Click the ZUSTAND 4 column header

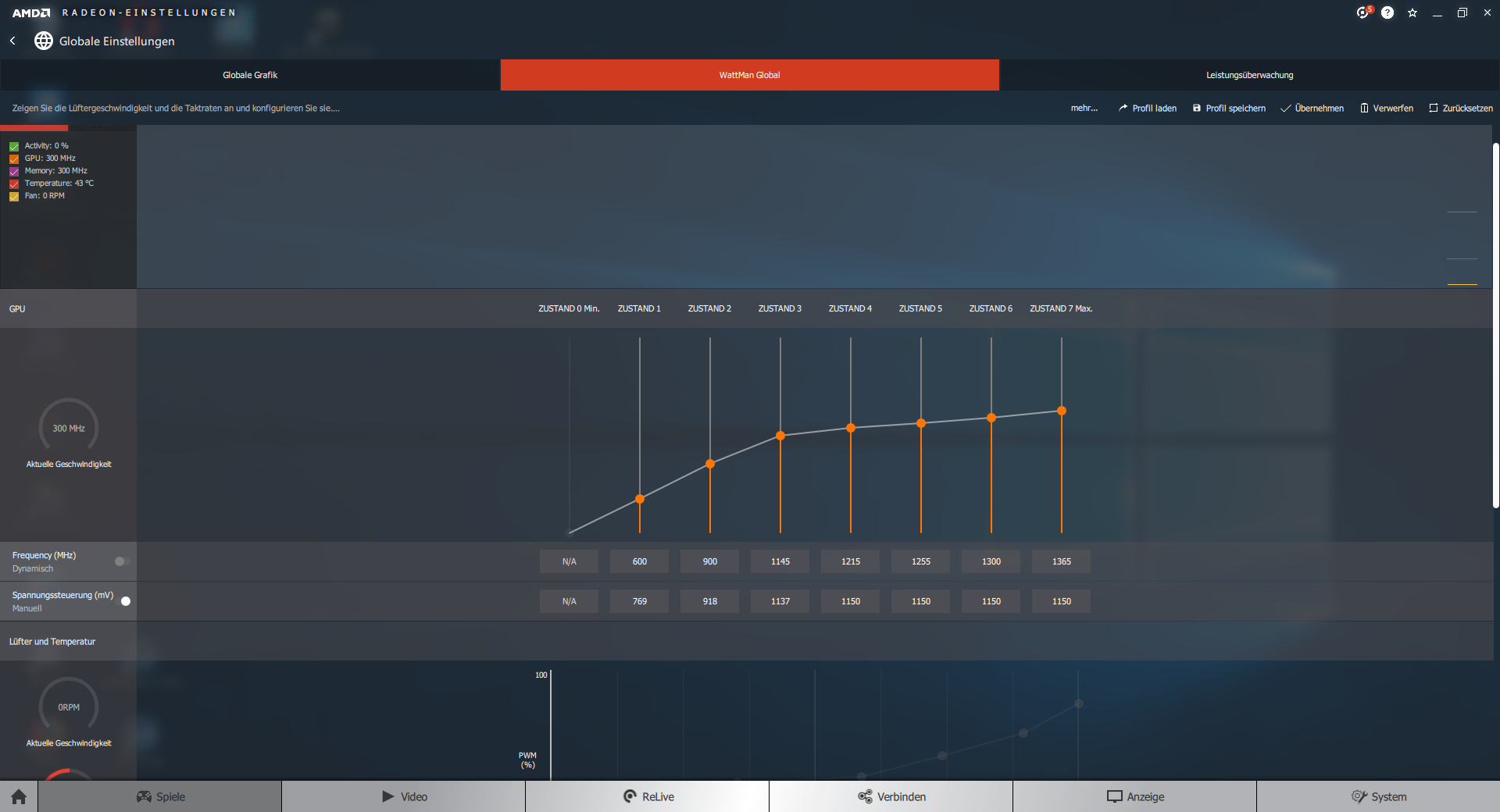pyautogui.click(x=851, y=309)
